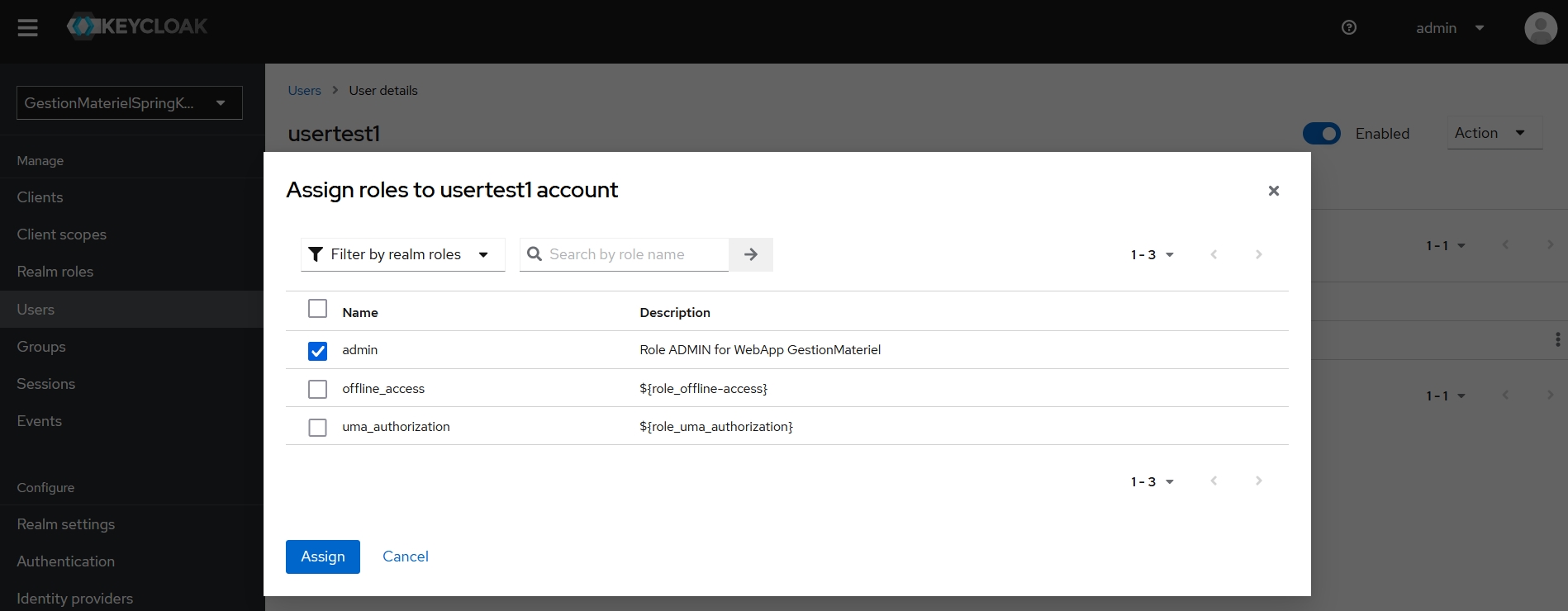Viewport: 1568px width, 611px height.
Task: Select Users in sidebar
Action: pyautogui.click(x=132, y=310)
